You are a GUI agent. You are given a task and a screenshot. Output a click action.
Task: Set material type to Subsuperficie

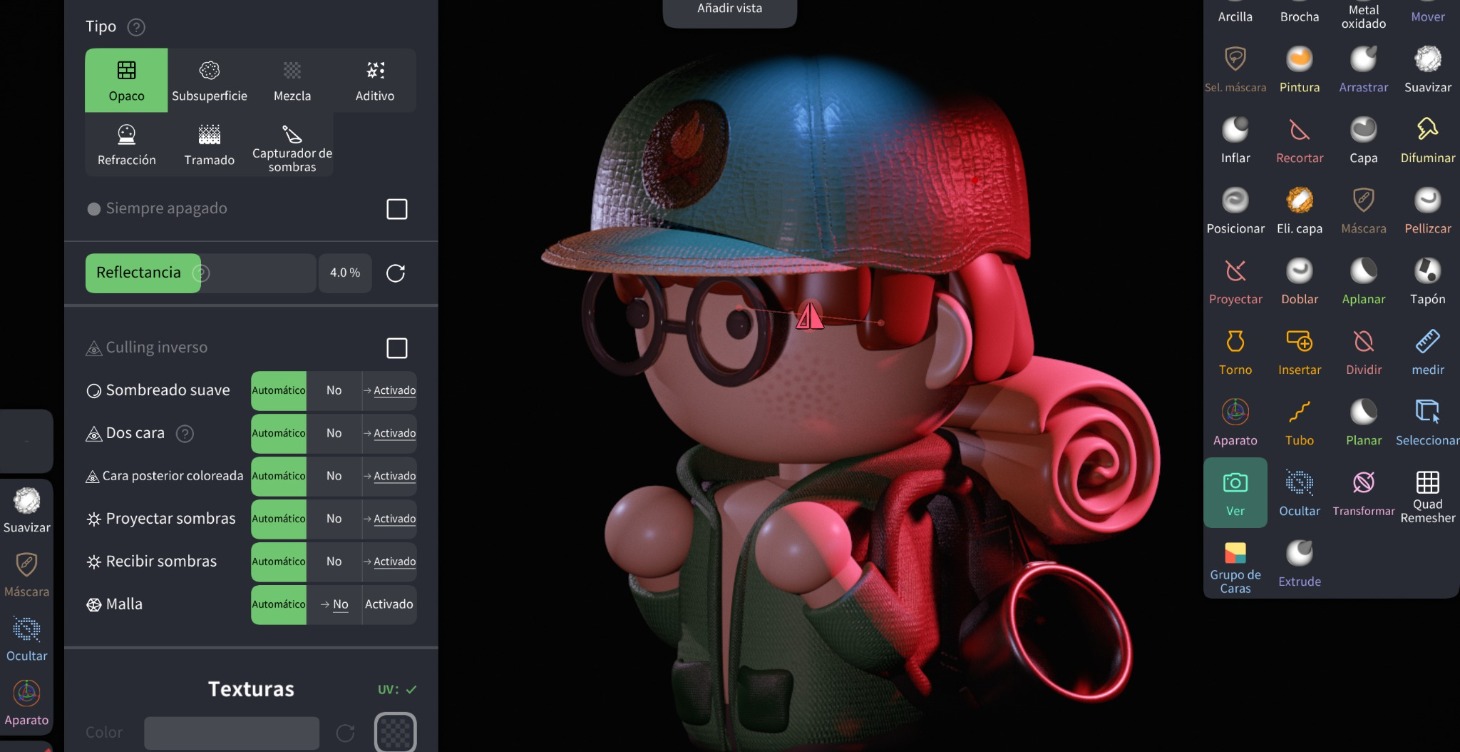click(209, 80)
